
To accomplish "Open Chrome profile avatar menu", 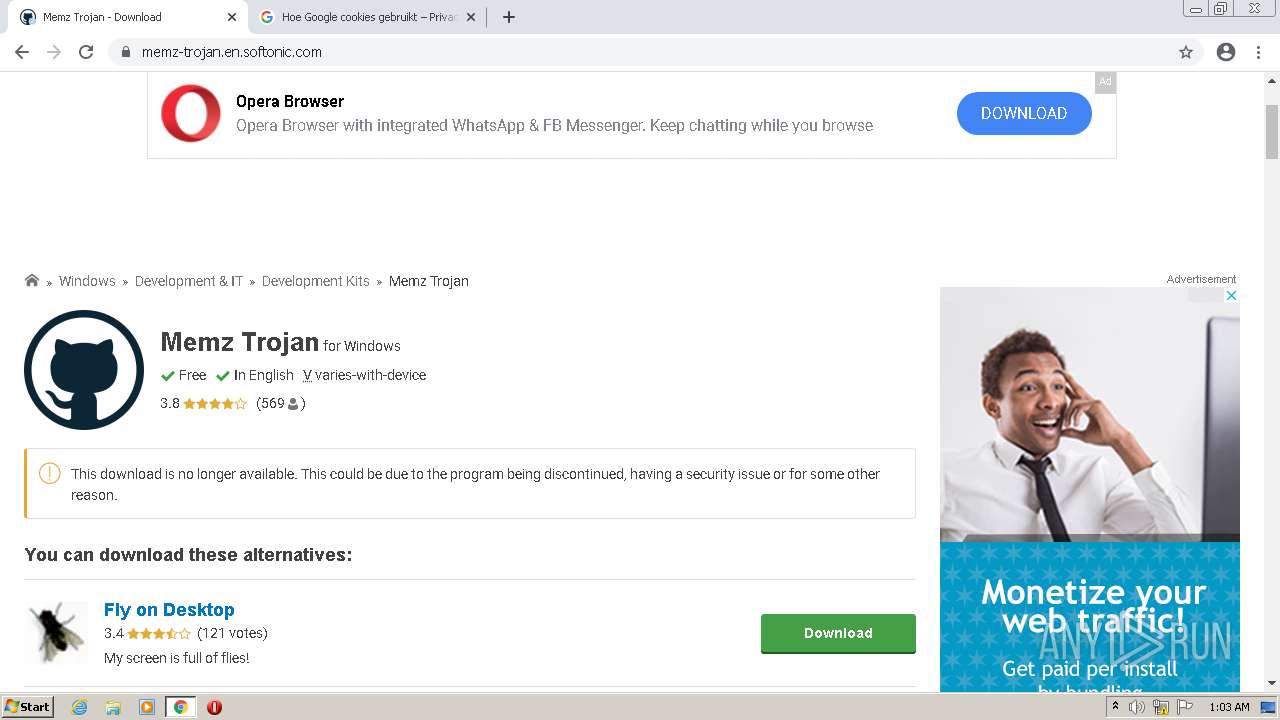I will (1226, 52).
